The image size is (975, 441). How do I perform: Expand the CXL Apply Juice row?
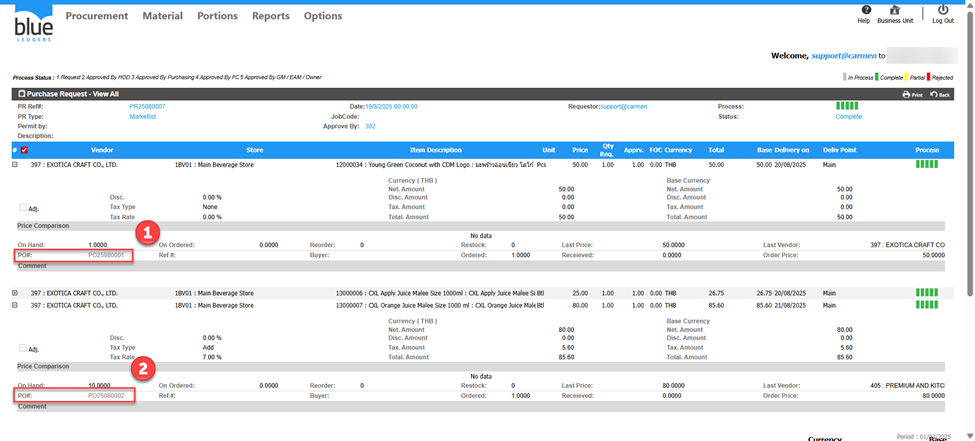(15, 293)
